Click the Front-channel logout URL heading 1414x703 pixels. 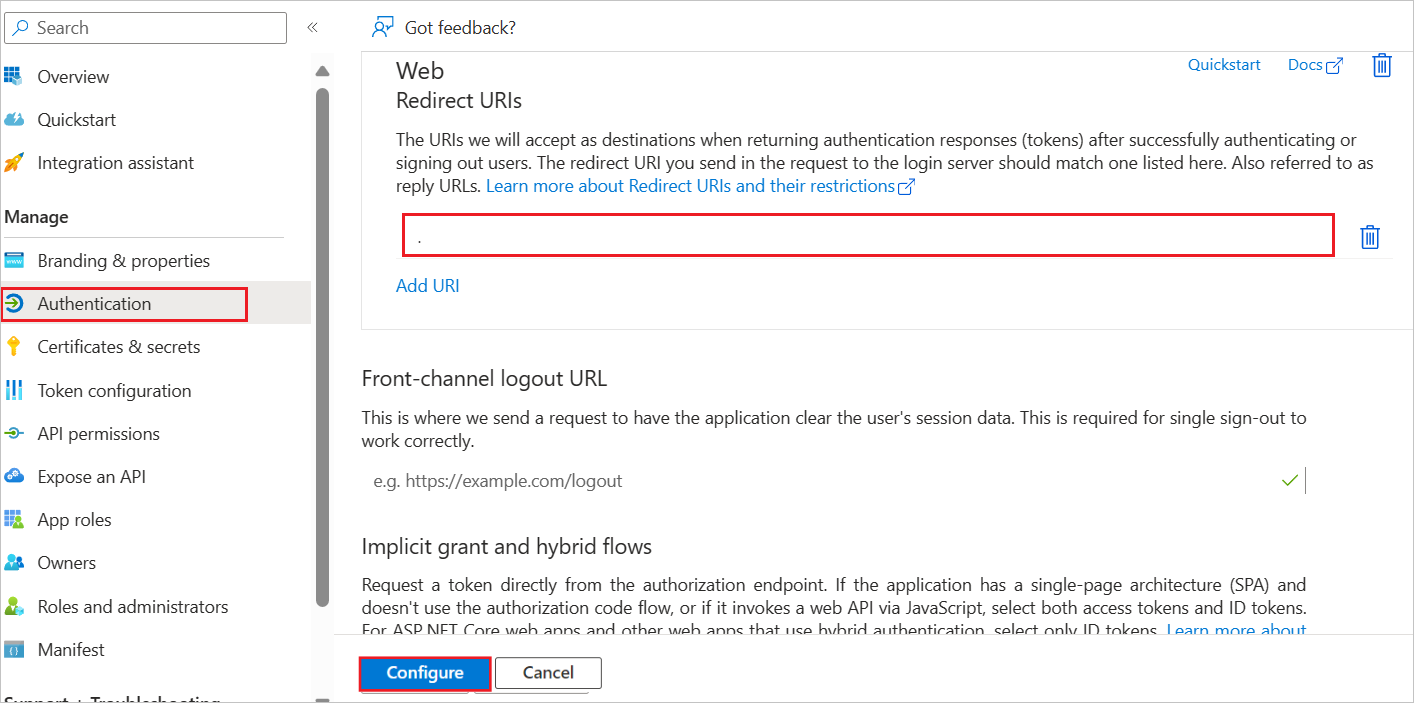pyautogui.click(x=484, y=379)
